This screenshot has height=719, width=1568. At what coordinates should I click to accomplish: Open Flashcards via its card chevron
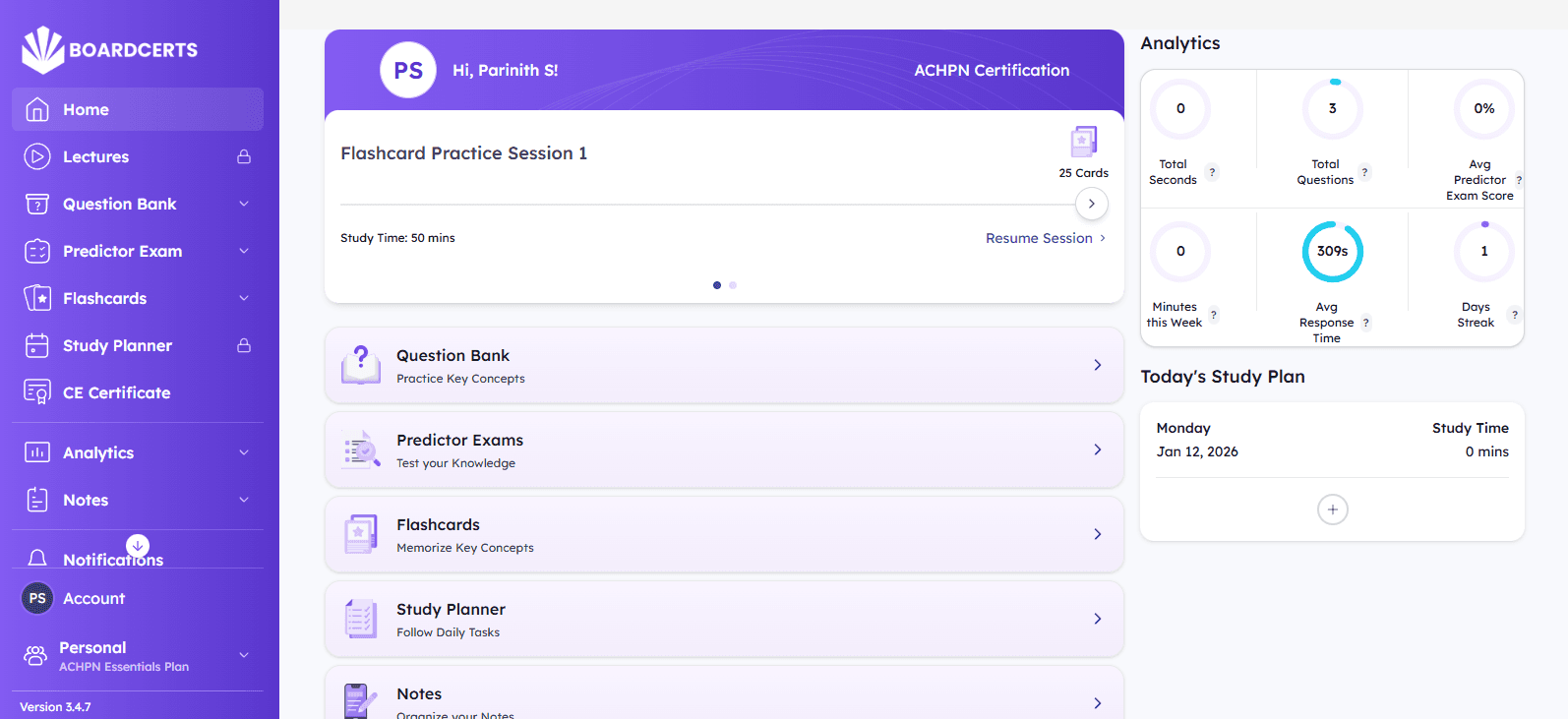coord(1098,534)
